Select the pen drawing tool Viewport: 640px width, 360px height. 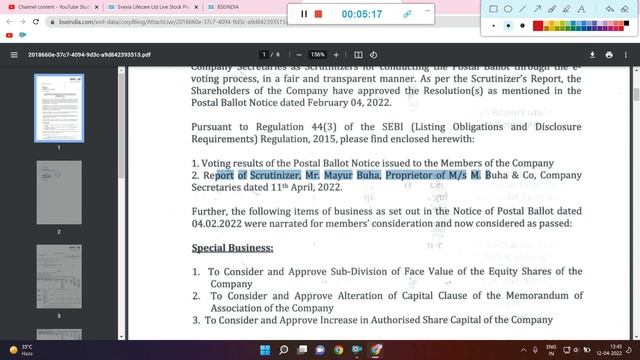[x=552, y=9]
